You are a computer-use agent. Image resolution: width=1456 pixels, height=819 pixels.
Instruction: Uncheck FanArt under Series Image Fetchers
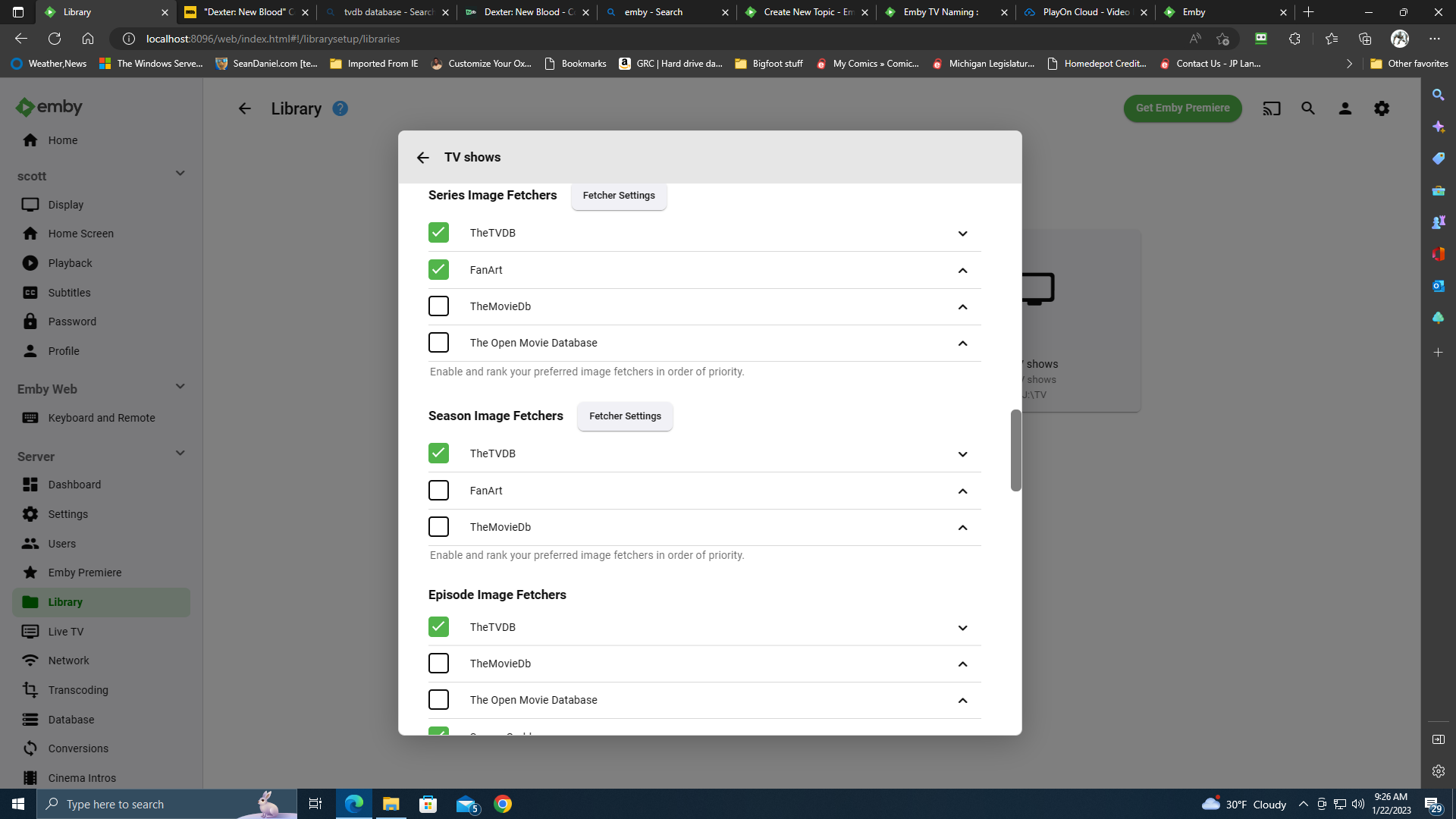(438, 269)
